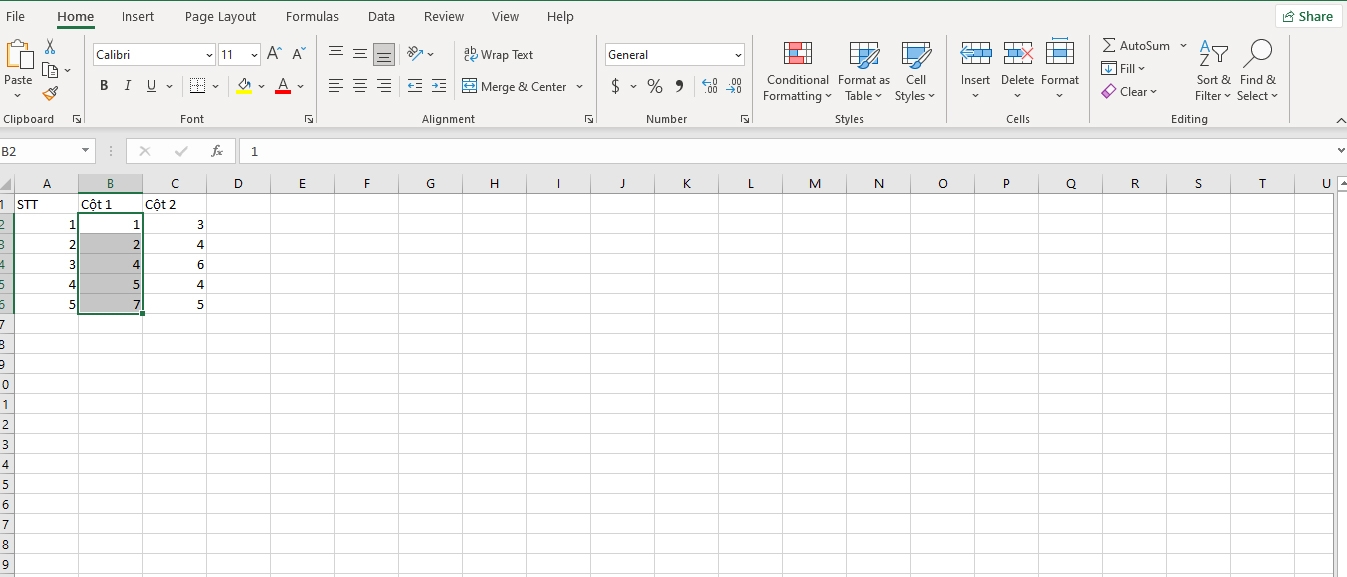Click the Share button

(x=1307, y=16)
